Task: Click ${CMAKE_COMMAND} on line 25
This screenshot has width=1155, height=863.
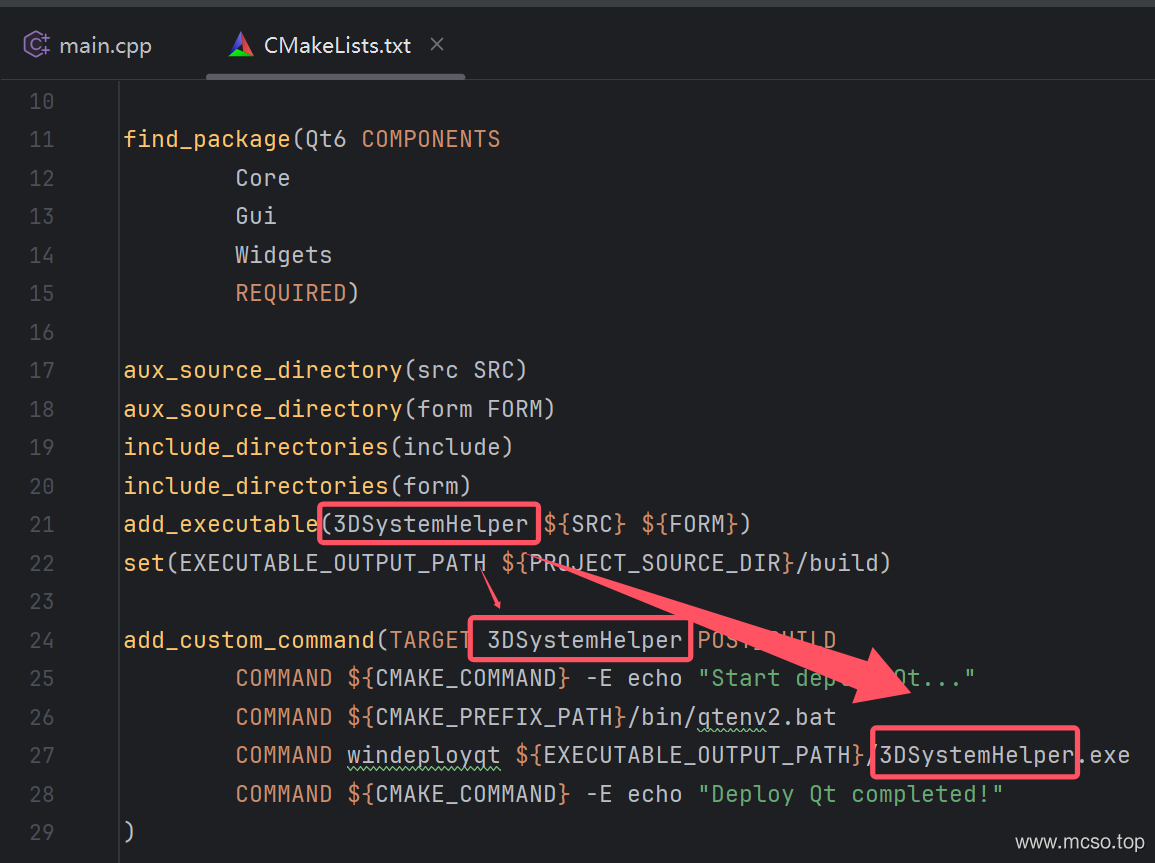Action: 459,679
